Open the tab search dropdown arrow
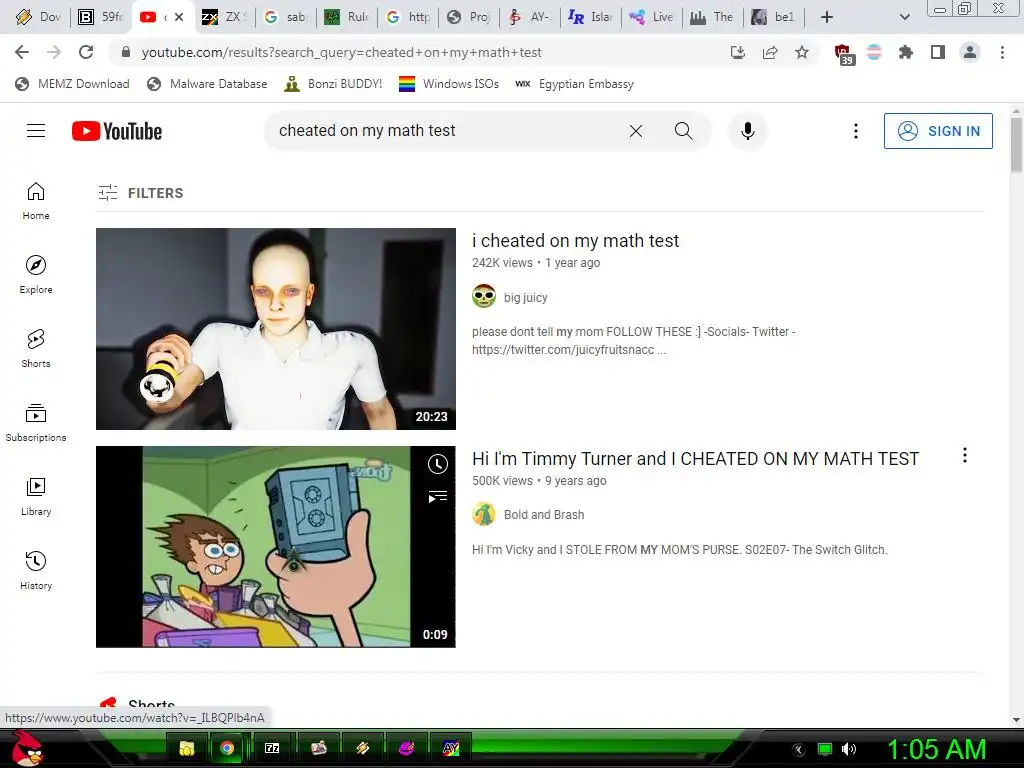This screenshot has width=1024, height=768. point(904,17)
